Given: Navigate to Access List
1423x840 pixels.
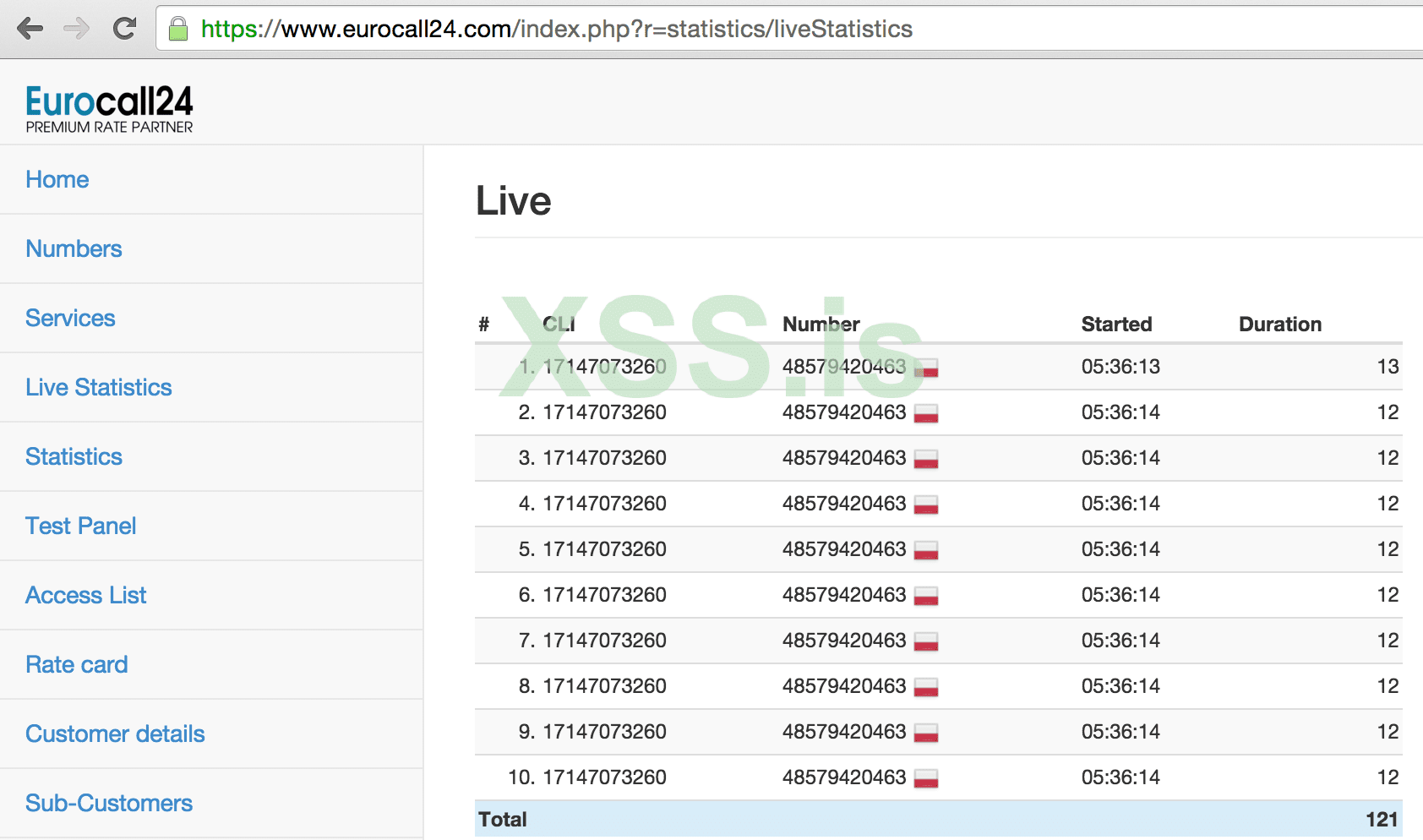Looking at the screenshot, I should coord(86,595).
